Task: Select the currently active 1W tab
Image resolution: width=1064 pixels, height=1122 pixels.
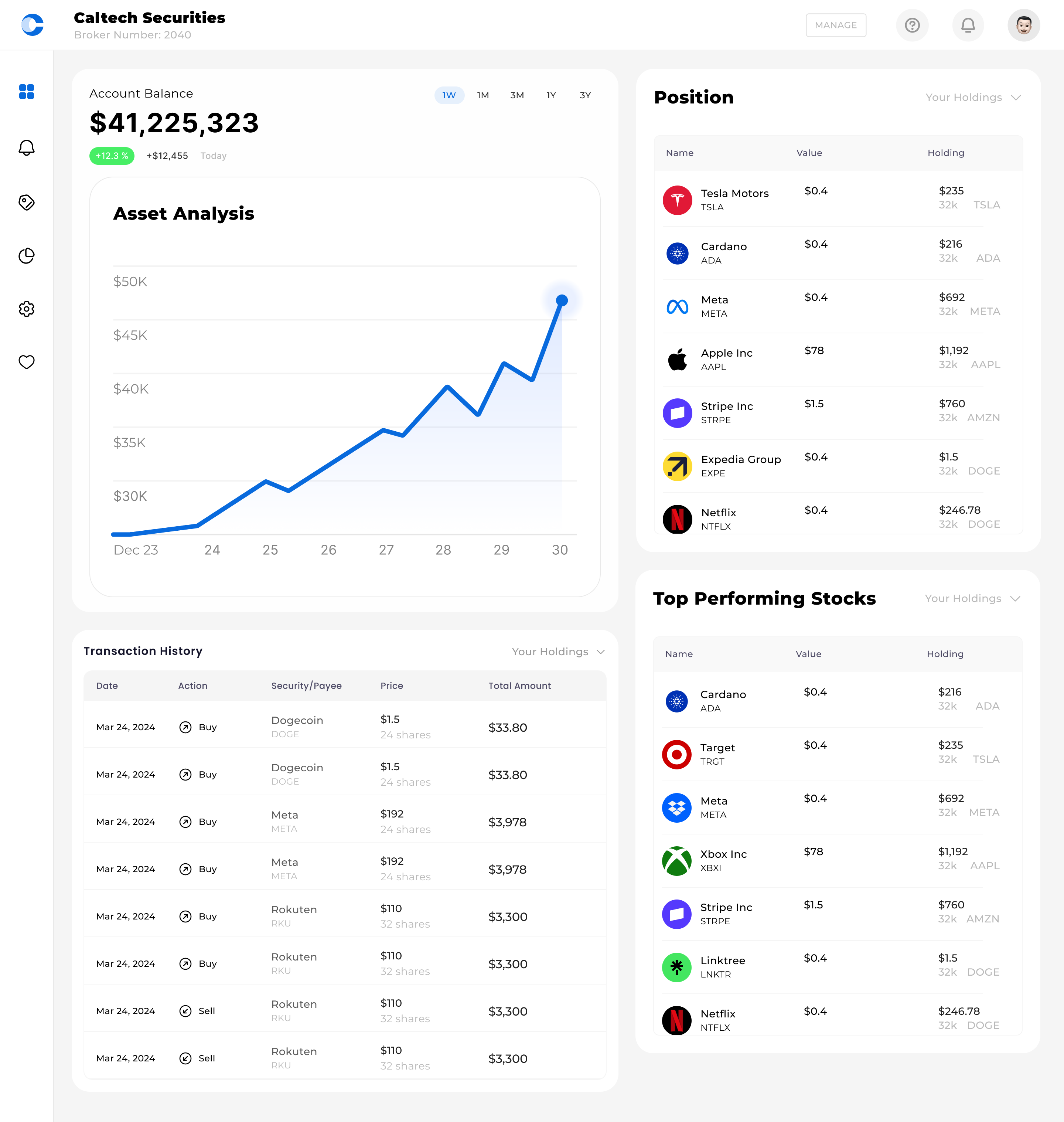Action: point(449,95)
